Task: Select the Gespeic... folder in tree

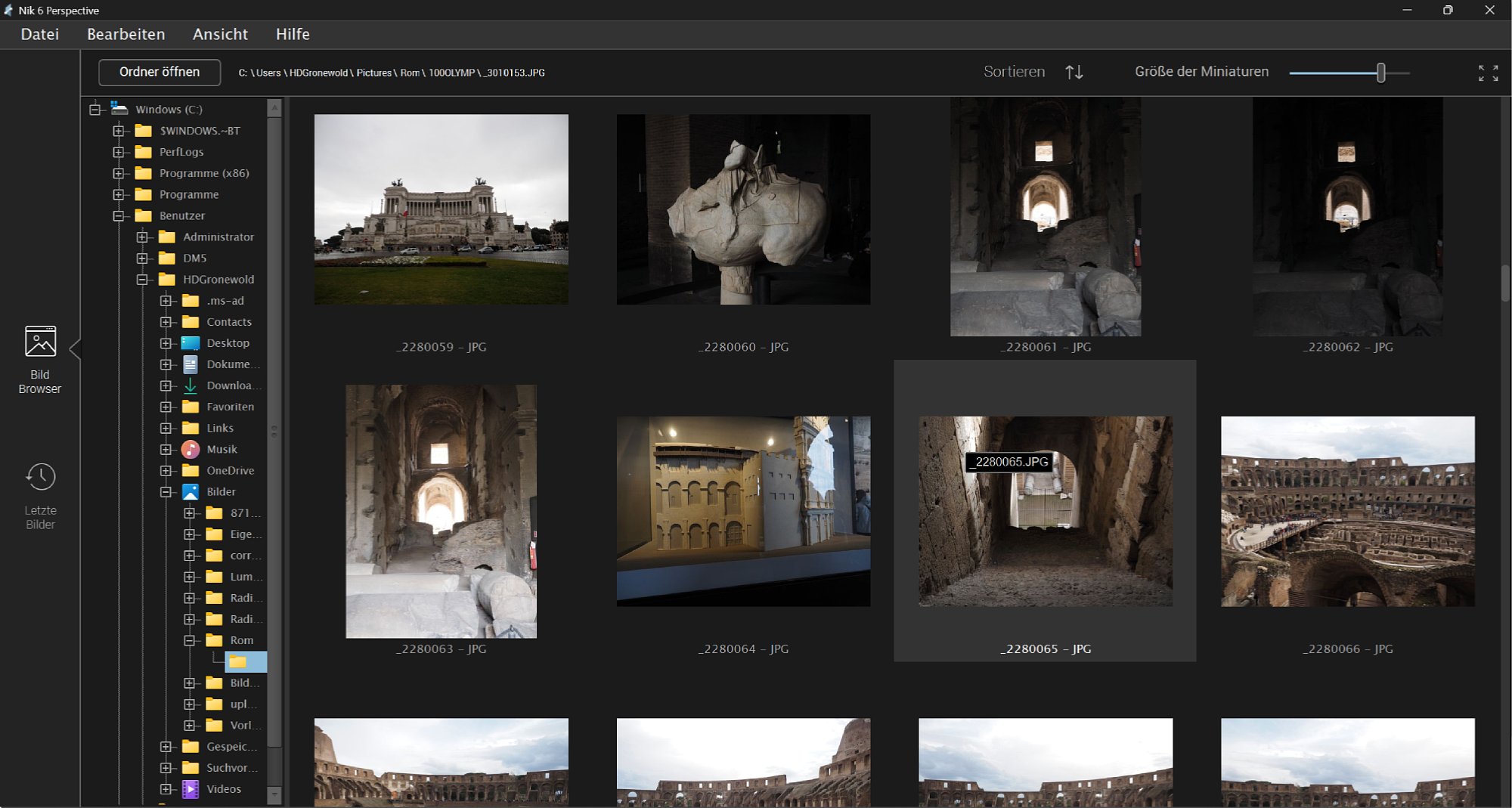Action: [x=232, y=747]
